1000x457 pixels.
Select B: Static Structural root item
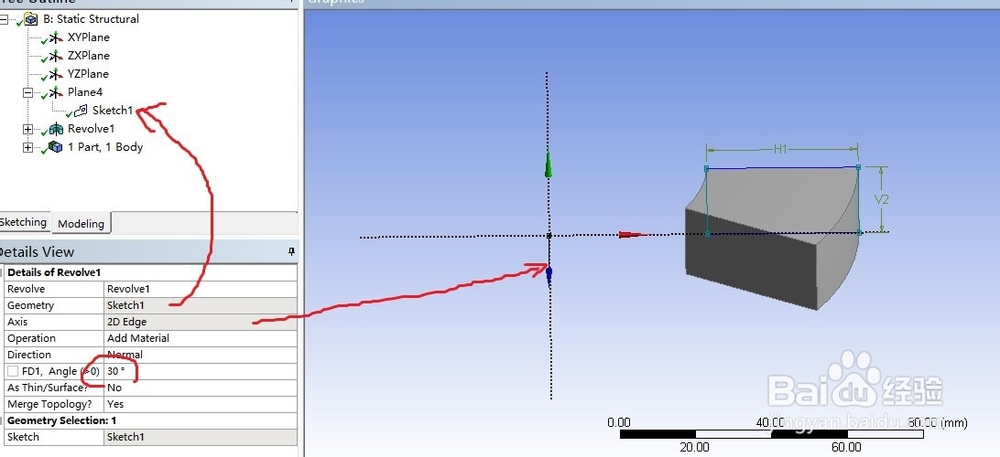[x=91, y=19]
